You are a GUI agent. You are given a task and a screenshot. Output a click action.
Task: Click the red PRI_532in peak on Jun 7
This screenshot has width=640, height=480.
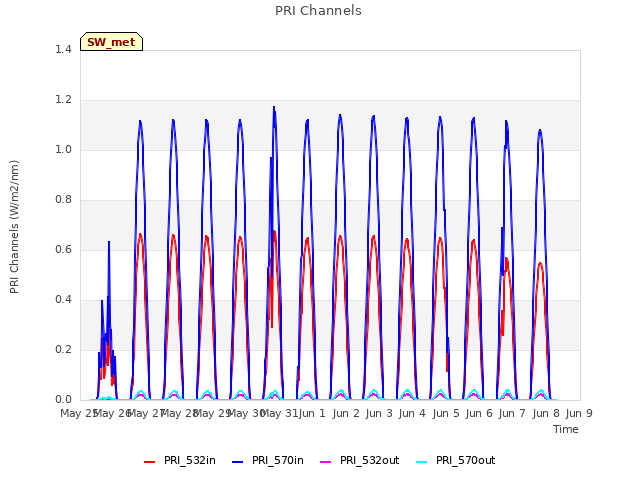pyautogui.click(x=506, y=258)
